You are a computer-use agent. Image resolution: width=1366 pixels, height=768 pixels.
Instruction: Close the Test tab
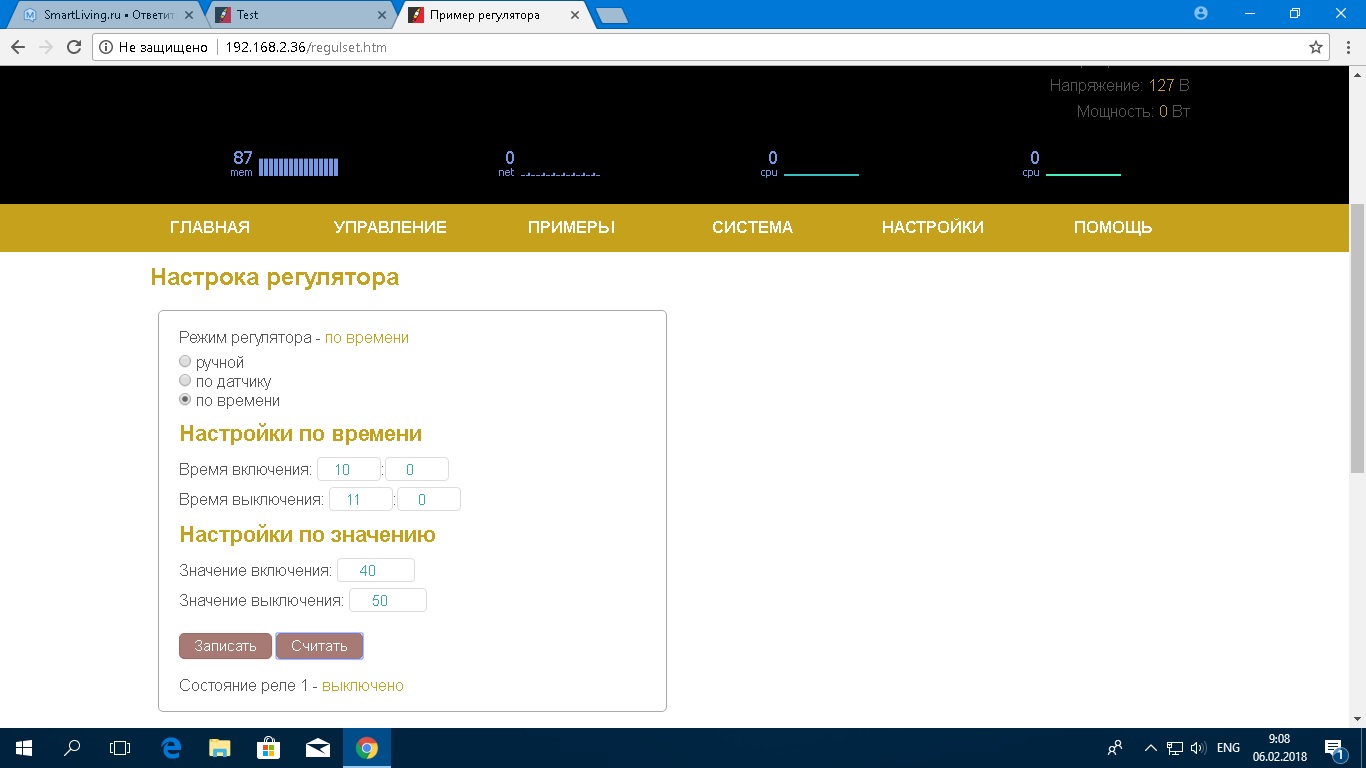click(x=383, y=15)
